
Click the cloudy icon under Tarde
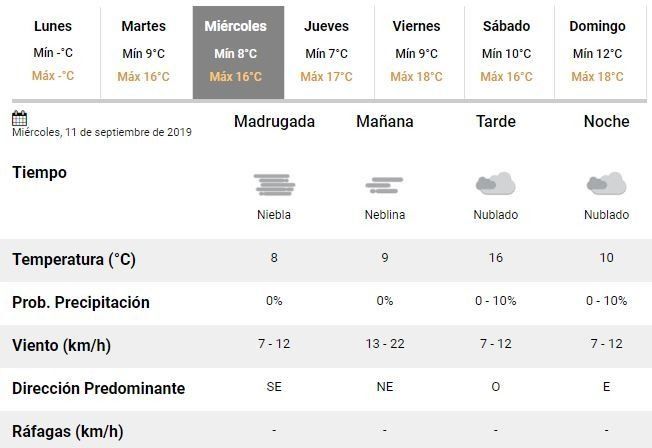click(x=495, y=183)
